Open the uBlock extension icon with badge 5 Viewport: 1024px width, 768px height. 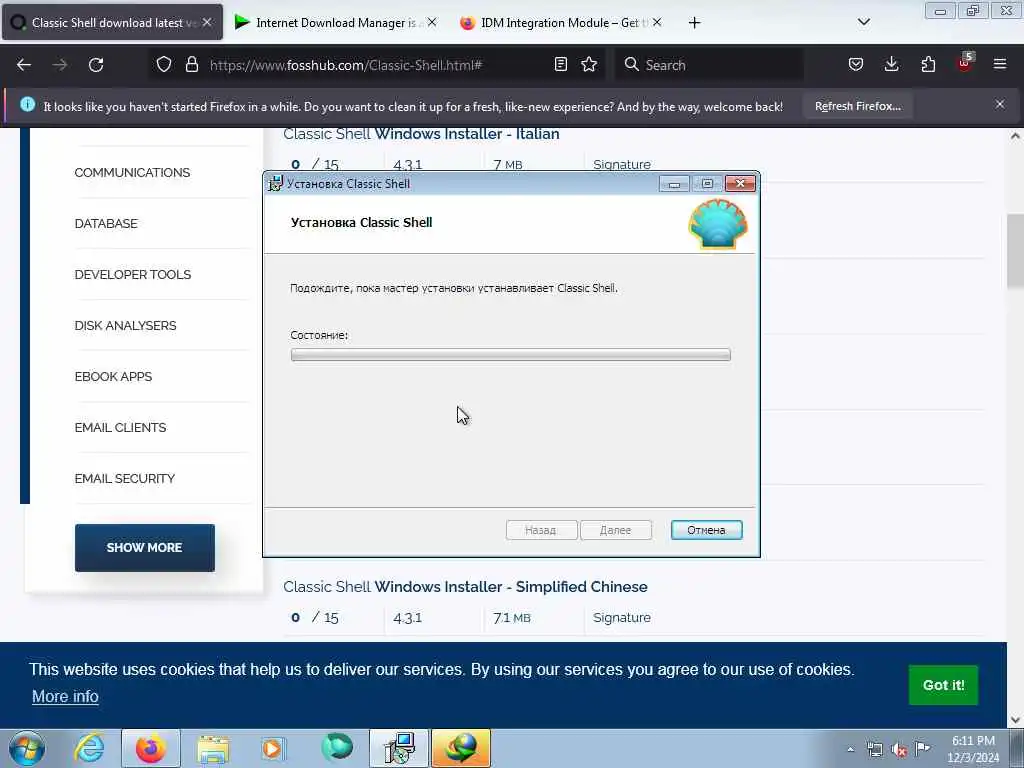(x=965, y=63)
